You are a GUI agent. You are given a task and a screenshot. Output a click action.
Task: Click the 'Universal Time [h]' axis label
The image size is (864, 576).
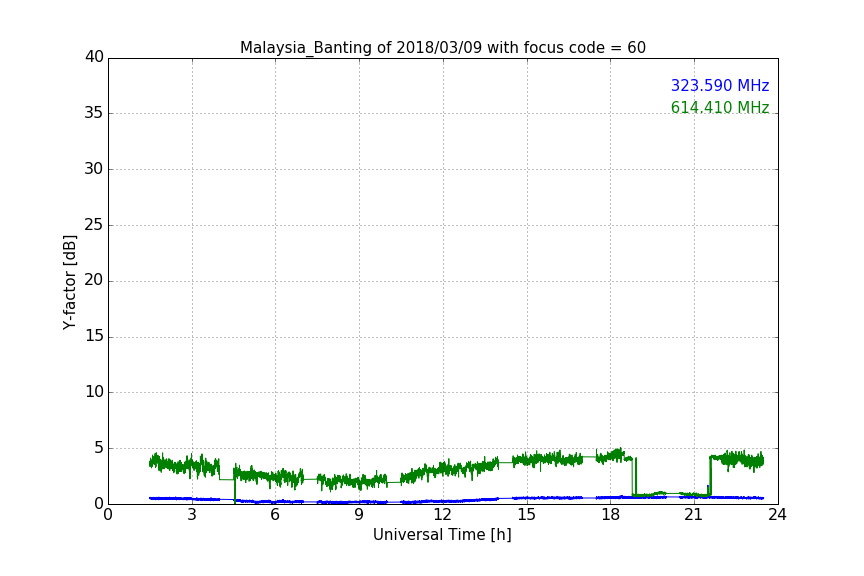point(442,535)
